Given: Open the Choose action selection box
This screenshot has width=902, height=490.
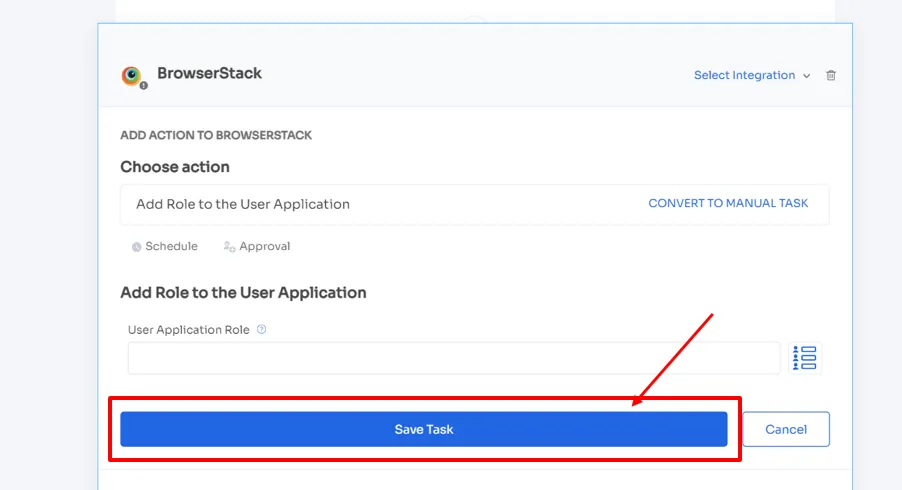Looking at the screenshot, I should (x=475, y=204).
